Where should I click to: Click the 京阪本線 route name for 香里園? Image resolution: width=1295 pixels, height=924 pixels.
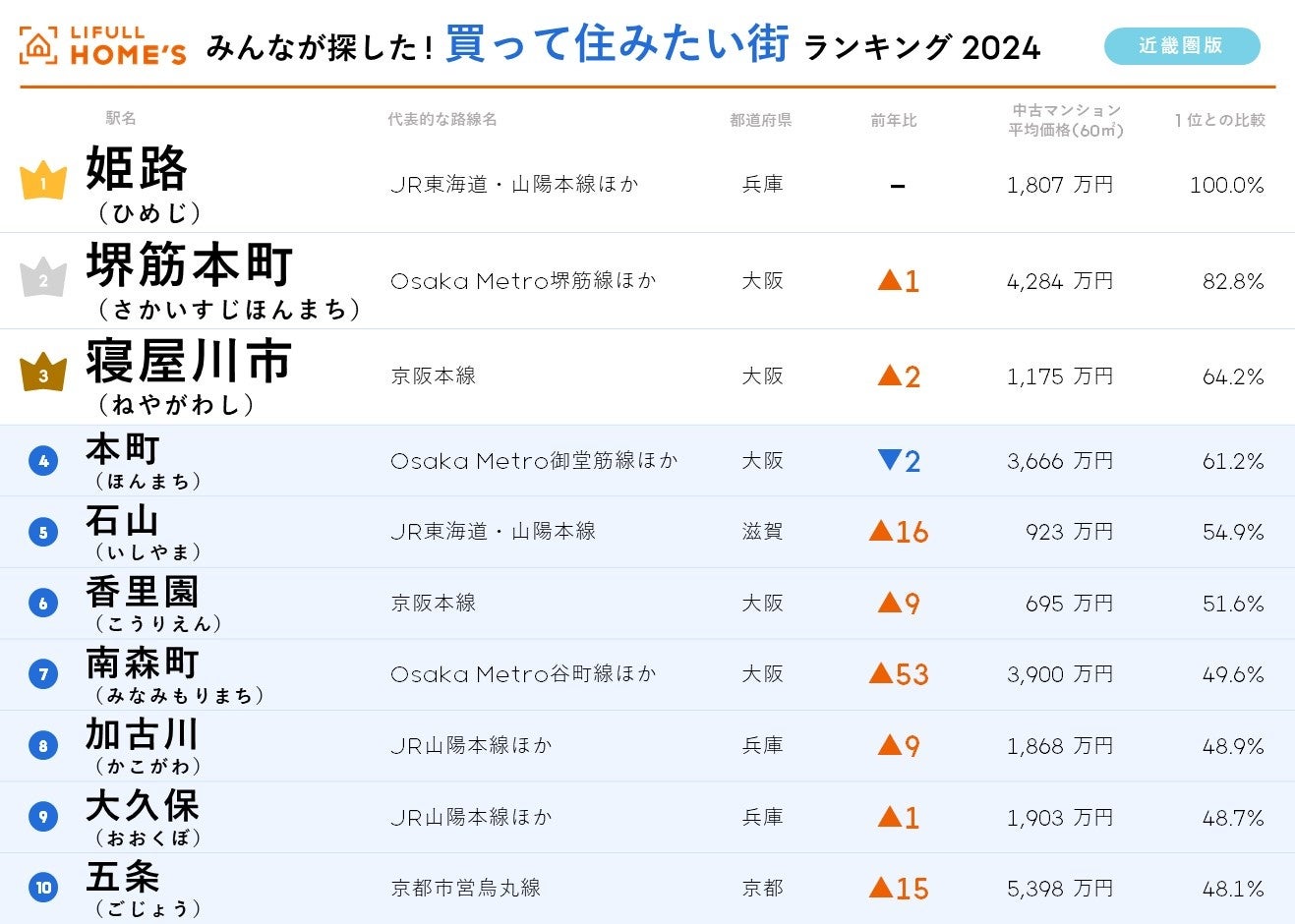[x=434, y=603]
